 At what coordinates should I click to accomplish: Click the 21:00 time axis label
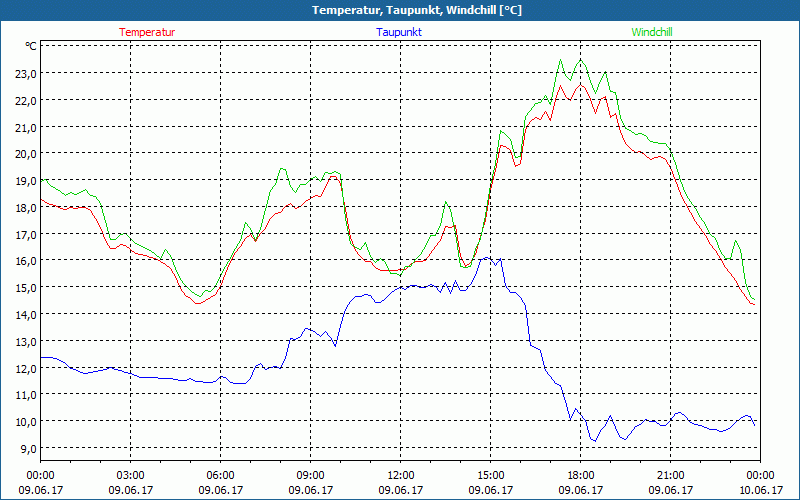670,476
